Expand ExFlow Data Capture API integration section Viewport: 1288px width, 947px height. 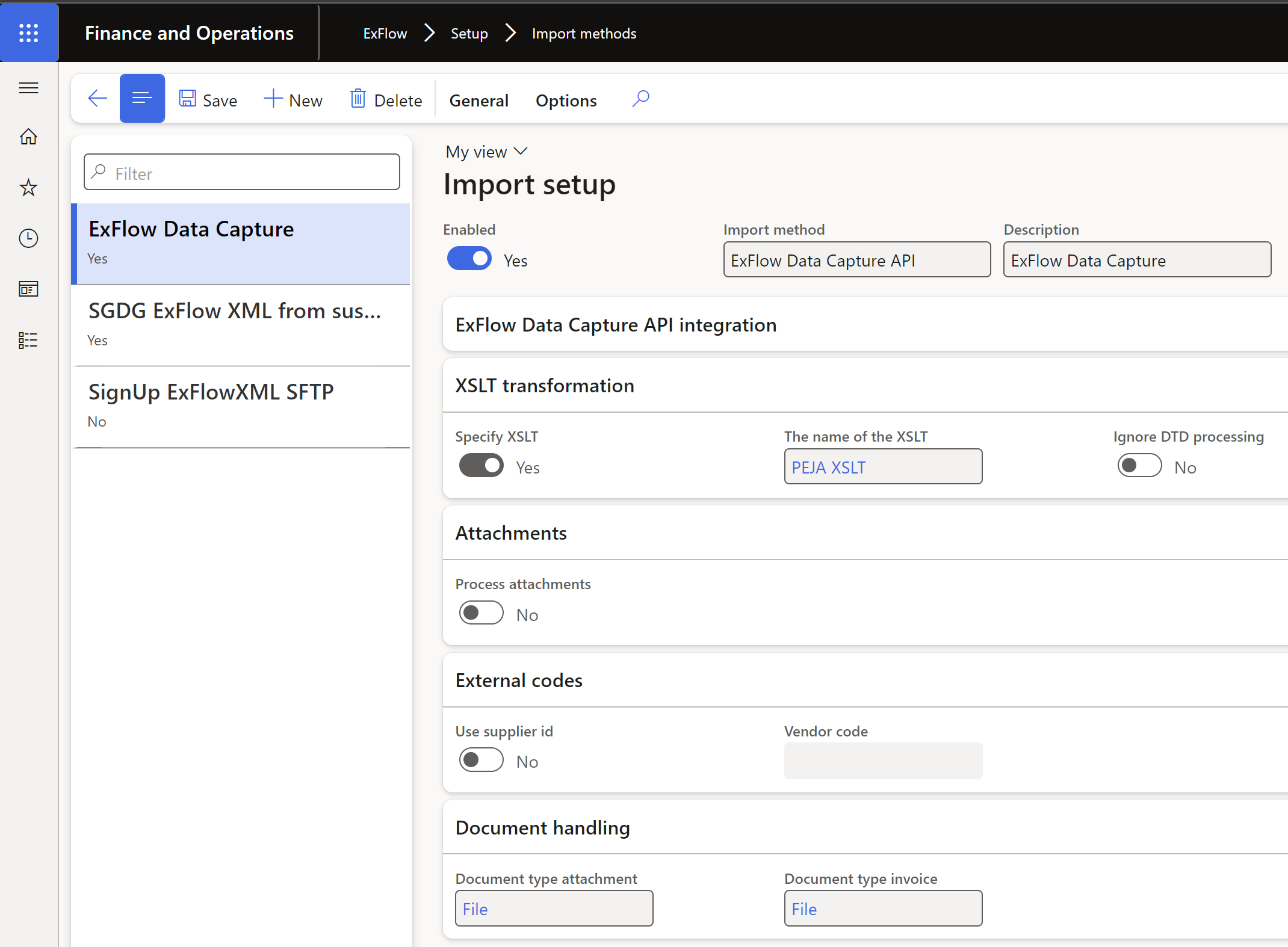(x=865, y=324)
